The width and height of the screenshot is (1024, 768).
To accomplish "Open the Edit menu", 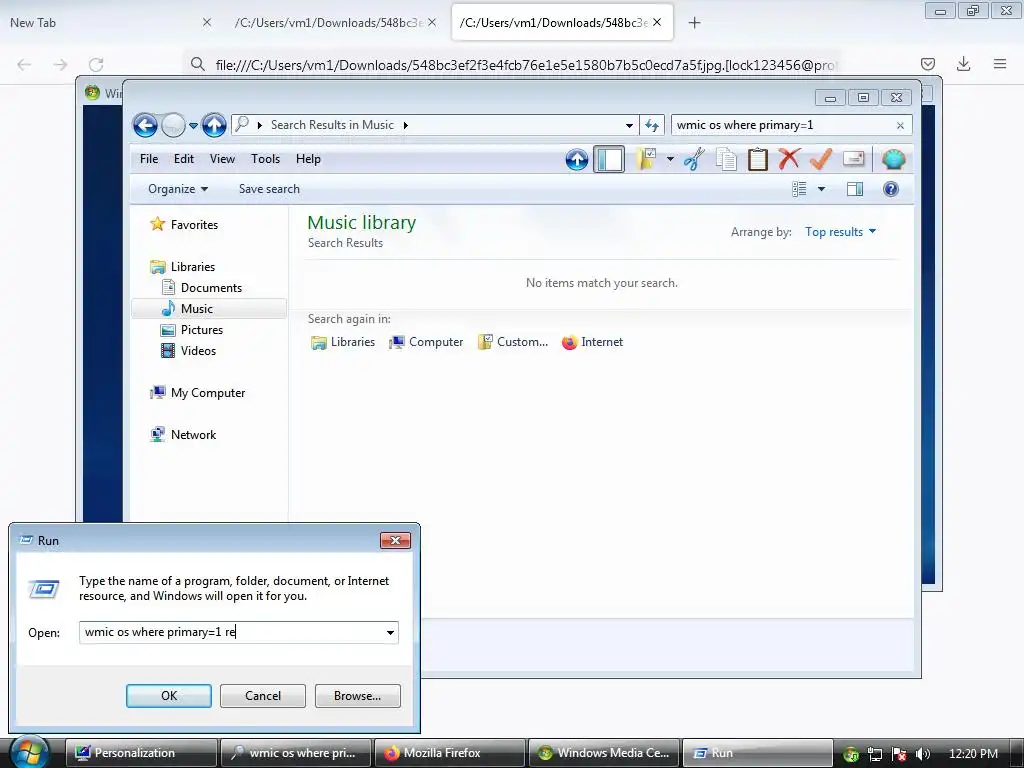I will click(184, 159).
